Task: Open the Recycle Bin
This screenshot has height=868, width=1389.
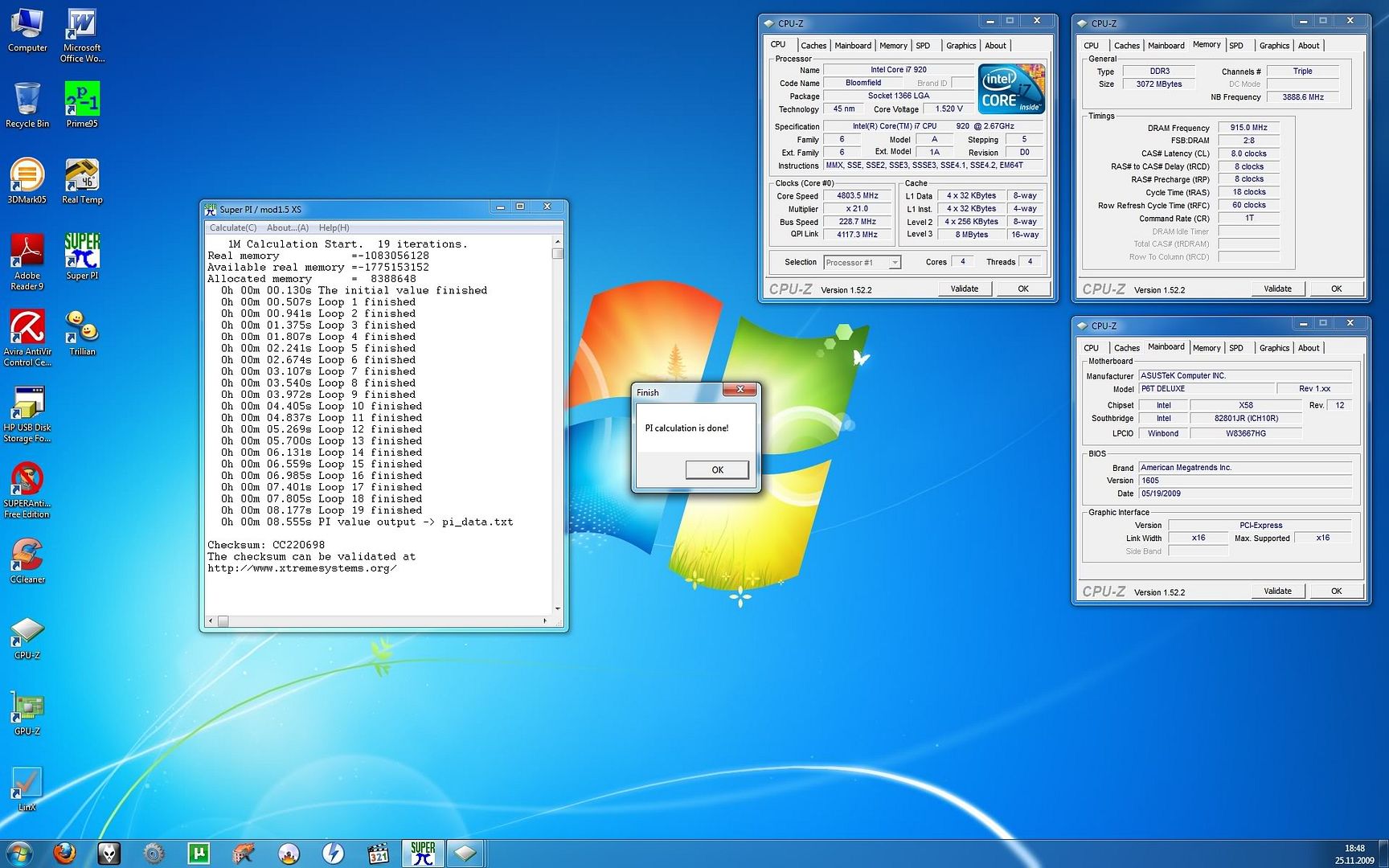Action: point(27,105)
